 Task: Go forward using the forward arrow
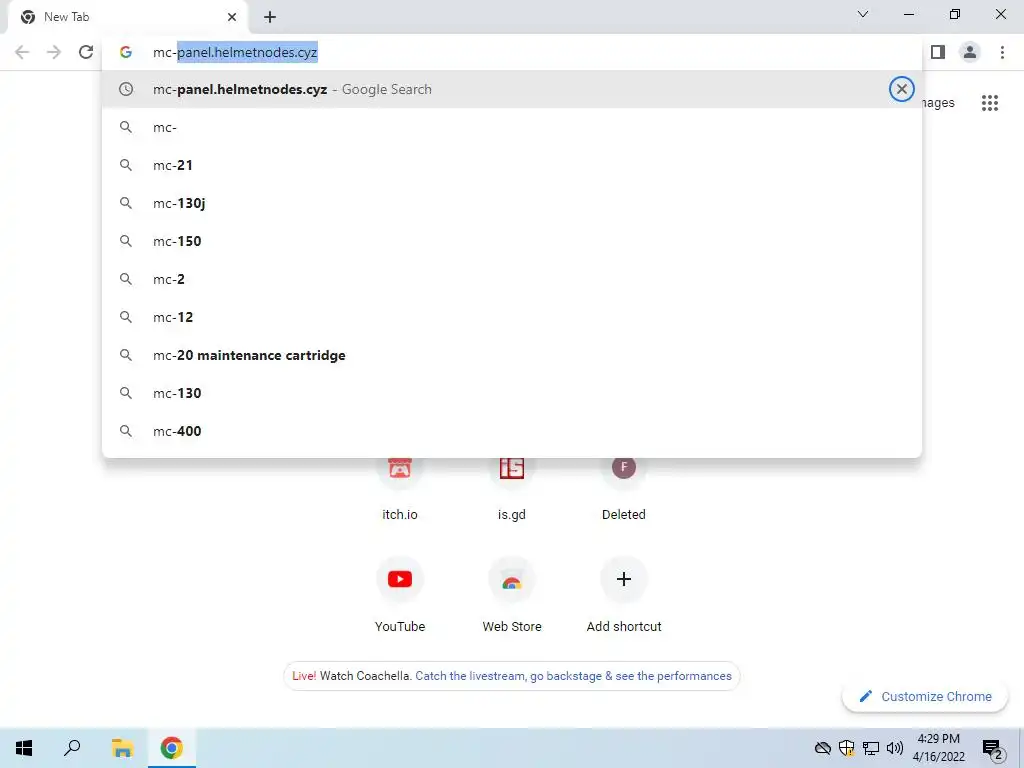[x=54, y=52]
